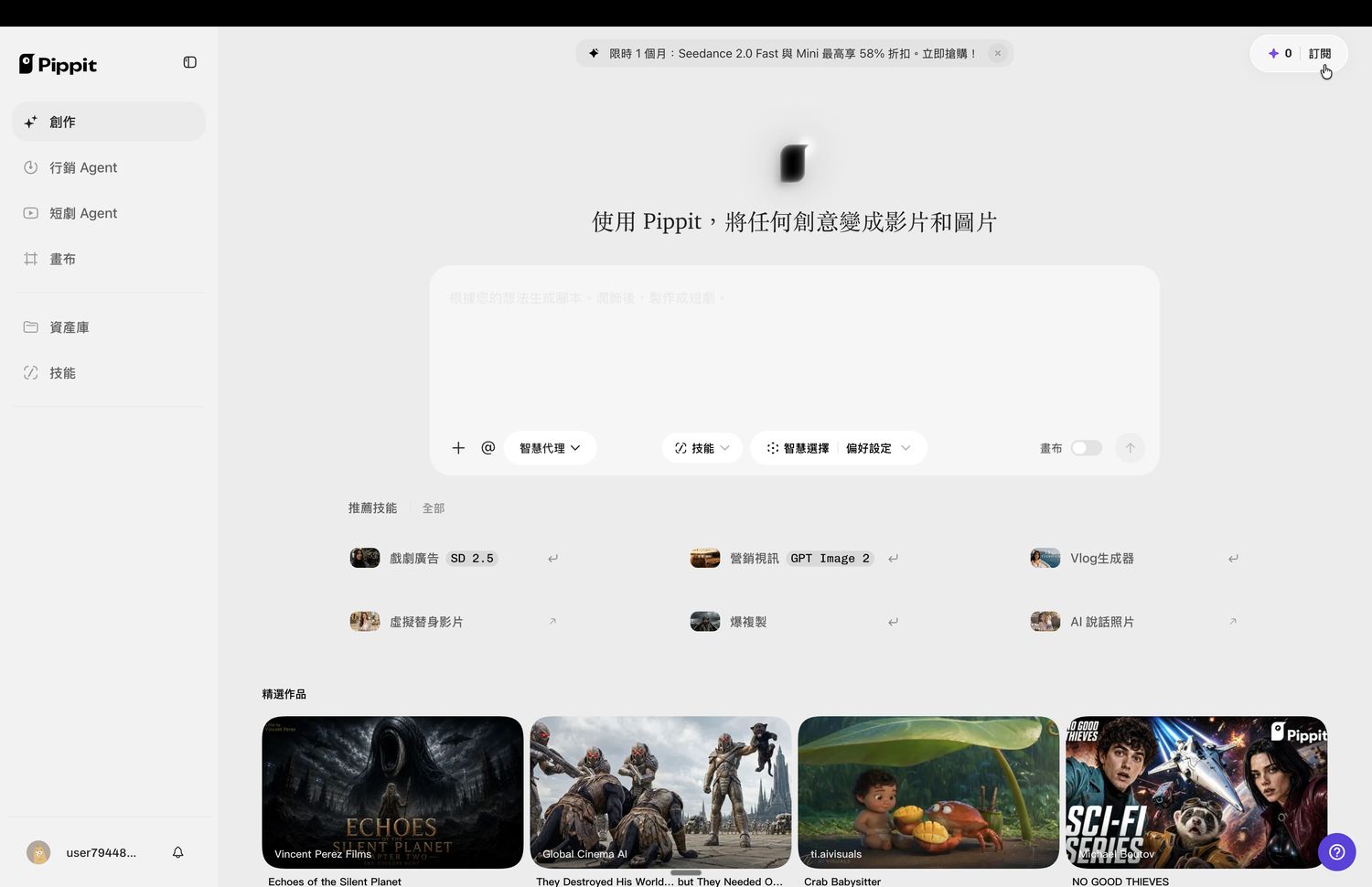Viewport: 1372px width, 887px height.
Task: Click the 智慧選擇 model selector
Action: [x=798, y=448]
